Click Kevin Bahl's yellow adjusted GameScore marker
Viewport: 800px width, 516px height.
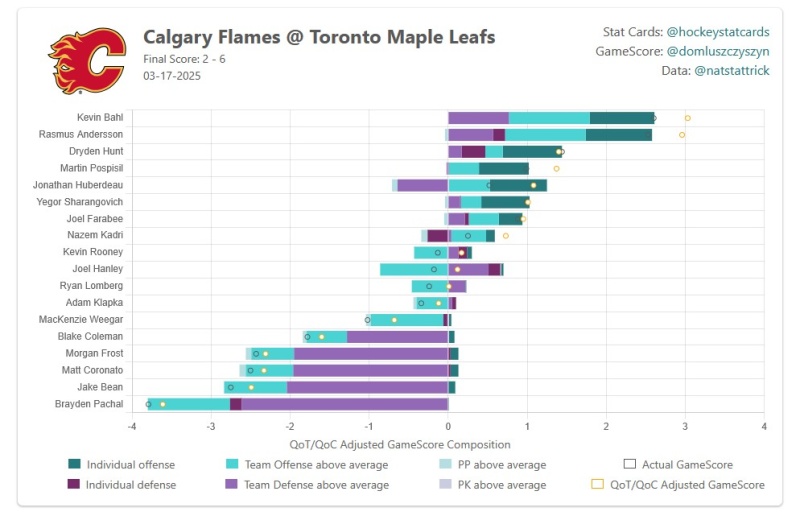coord(687,118)
